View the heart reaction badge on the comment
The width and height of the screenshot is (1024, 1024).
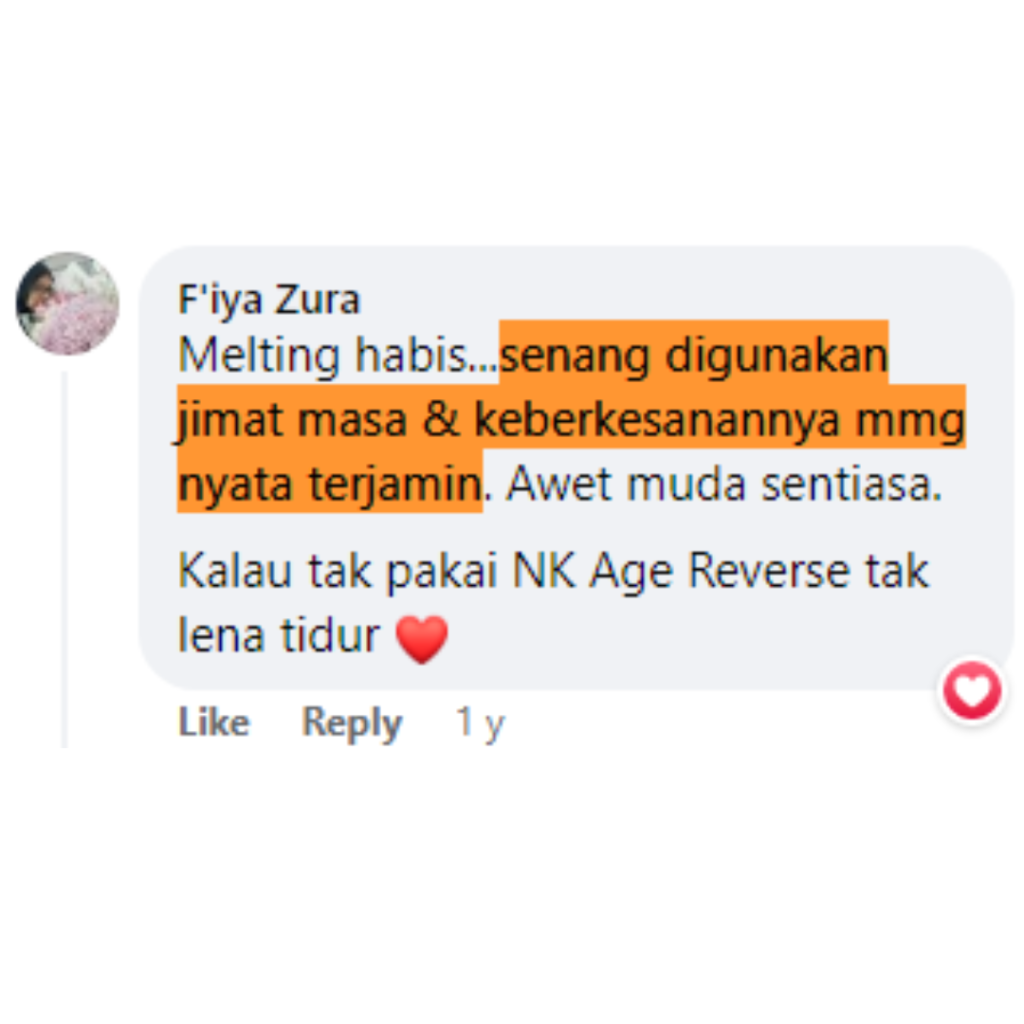click(972, 690)
